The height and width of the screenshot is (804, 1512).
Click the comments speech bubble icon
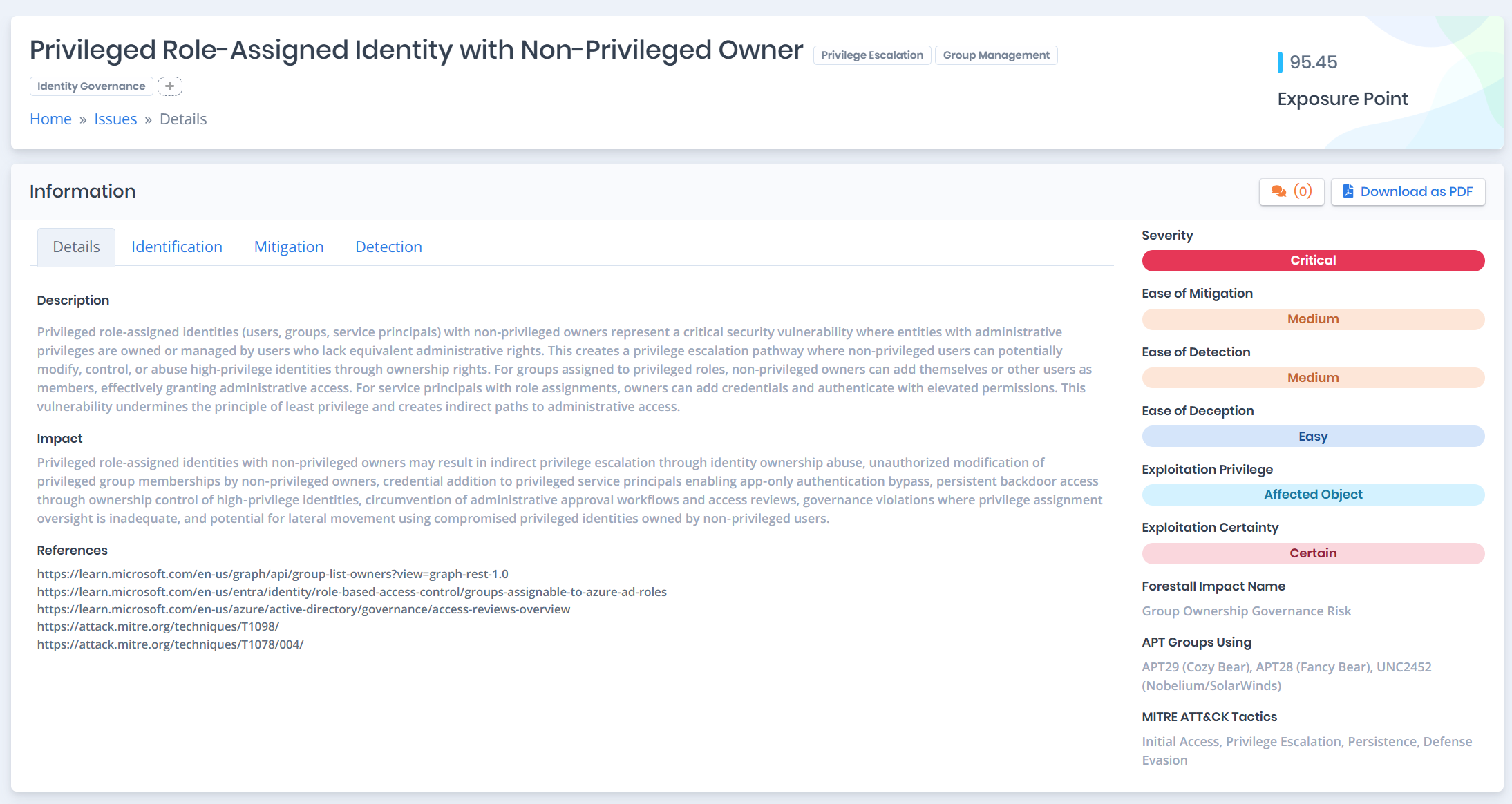pyautogui.click(x=1278, y=191)
